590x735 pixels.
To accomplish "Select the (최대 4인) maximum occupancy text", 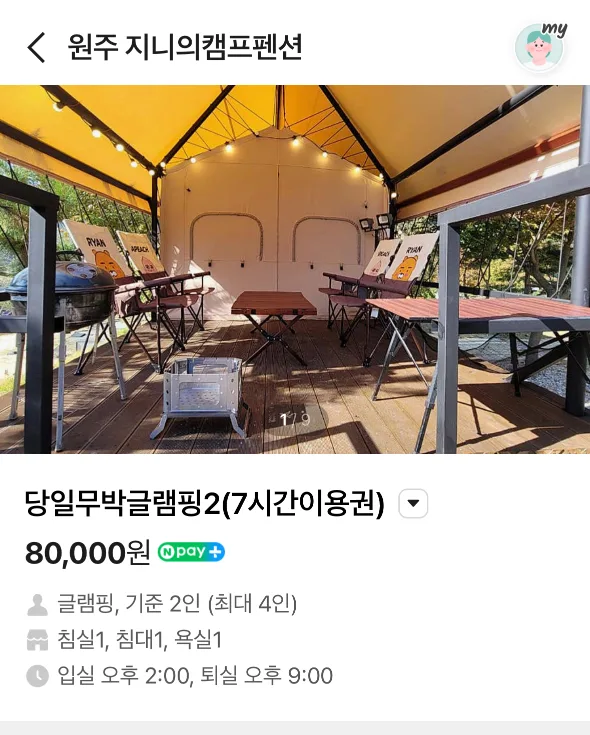I will pyautogui.click(x=253, y=604).
